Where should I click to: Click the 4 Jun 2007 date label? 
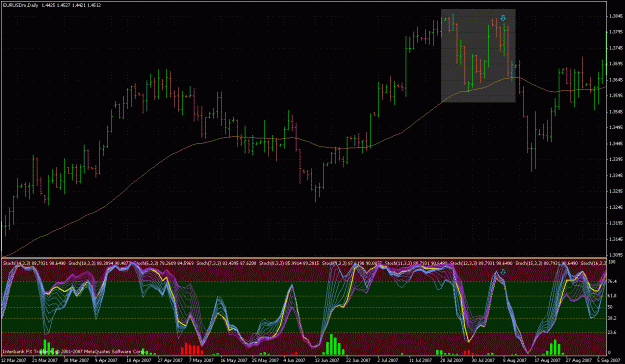click(x=293, y=360)
